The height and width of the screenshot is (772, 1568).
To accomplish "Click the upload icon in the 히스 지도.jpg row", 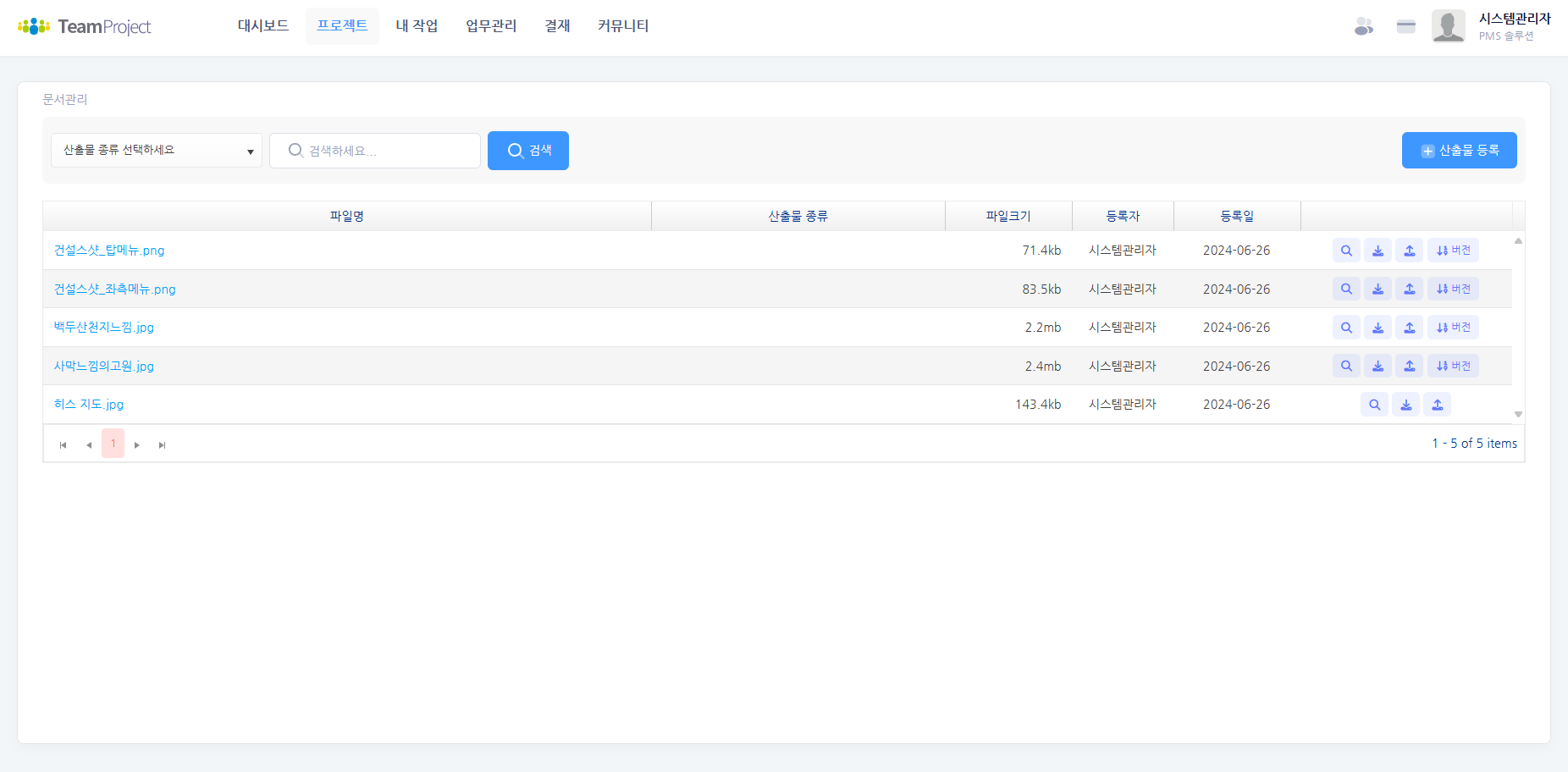I will coord(1437,405).
